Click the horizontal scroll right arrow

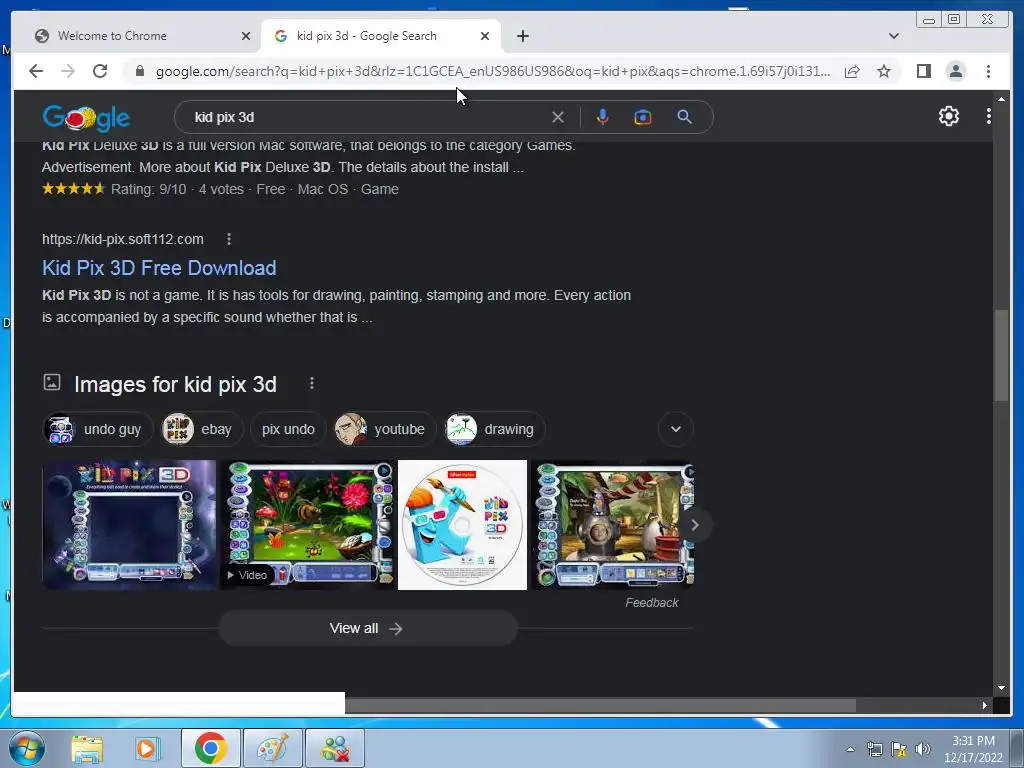coord(985,705)
